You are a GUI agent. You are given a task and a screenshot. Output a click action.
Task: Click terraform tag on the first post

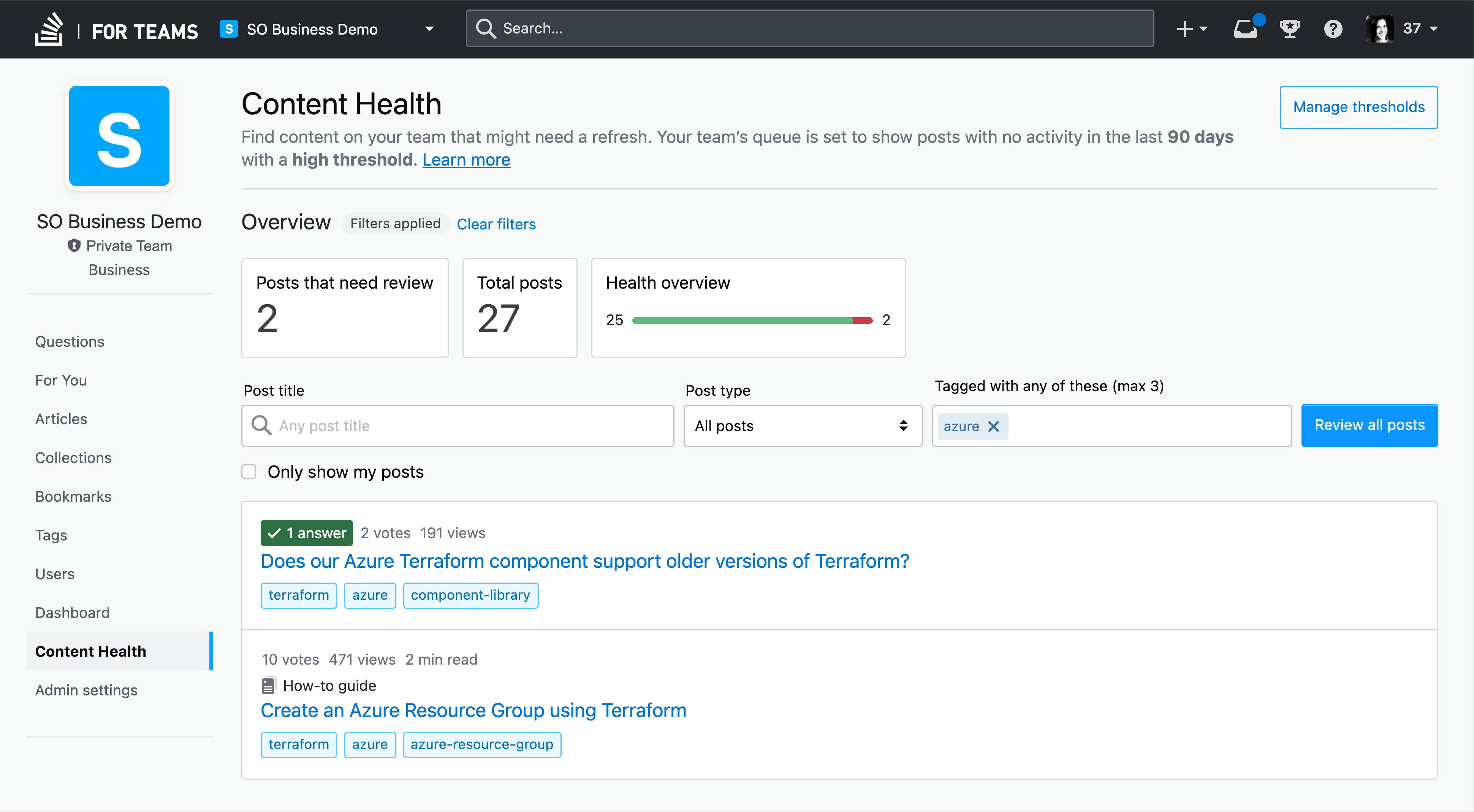pyautogui.click(x=299, y=595)
